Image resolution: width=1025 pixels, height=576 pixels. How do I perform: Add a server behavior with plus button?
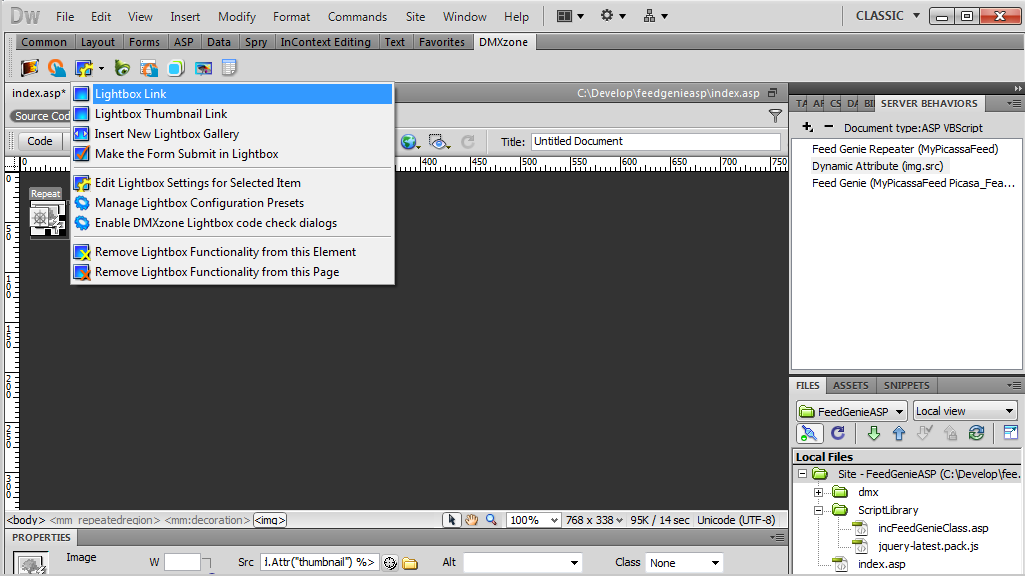[x=807, y=127]
